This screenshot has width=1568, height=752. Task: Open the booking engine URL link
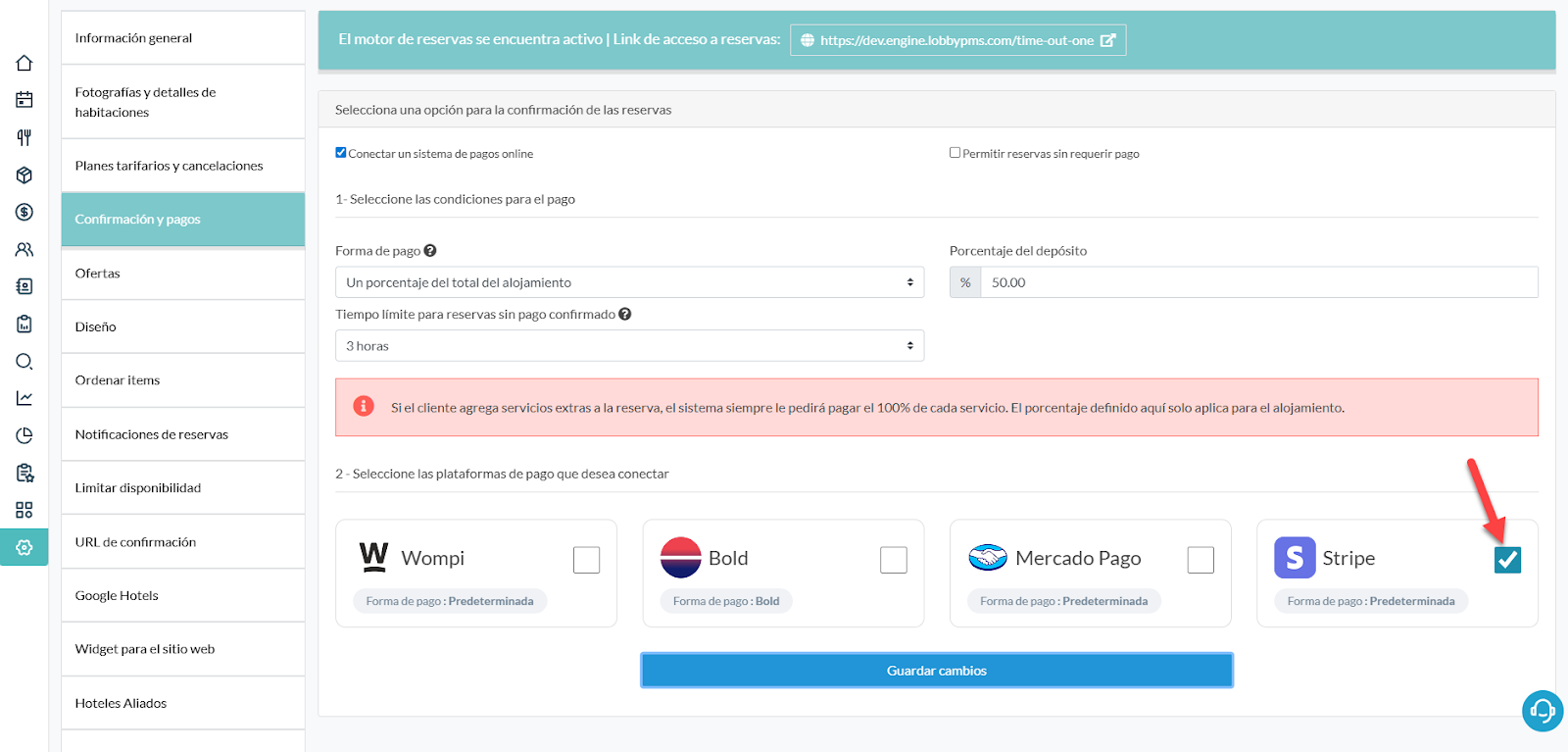957,40
